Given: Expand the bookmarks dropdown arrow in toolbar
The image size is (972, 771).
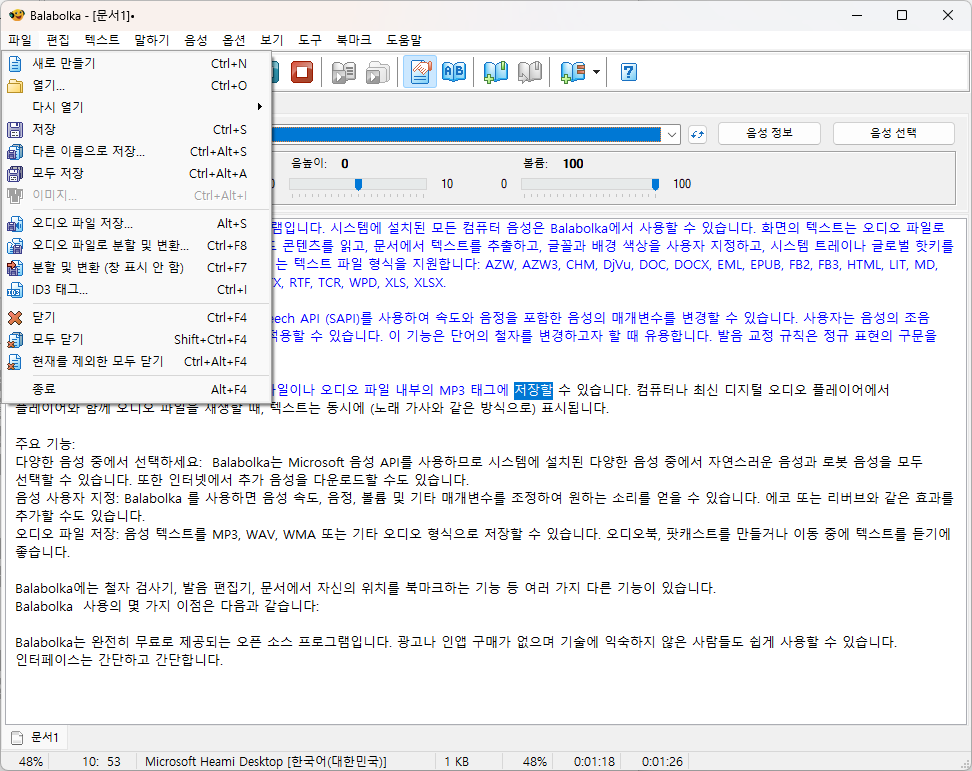Looking at the screenshot, I should tap(596, 72).
